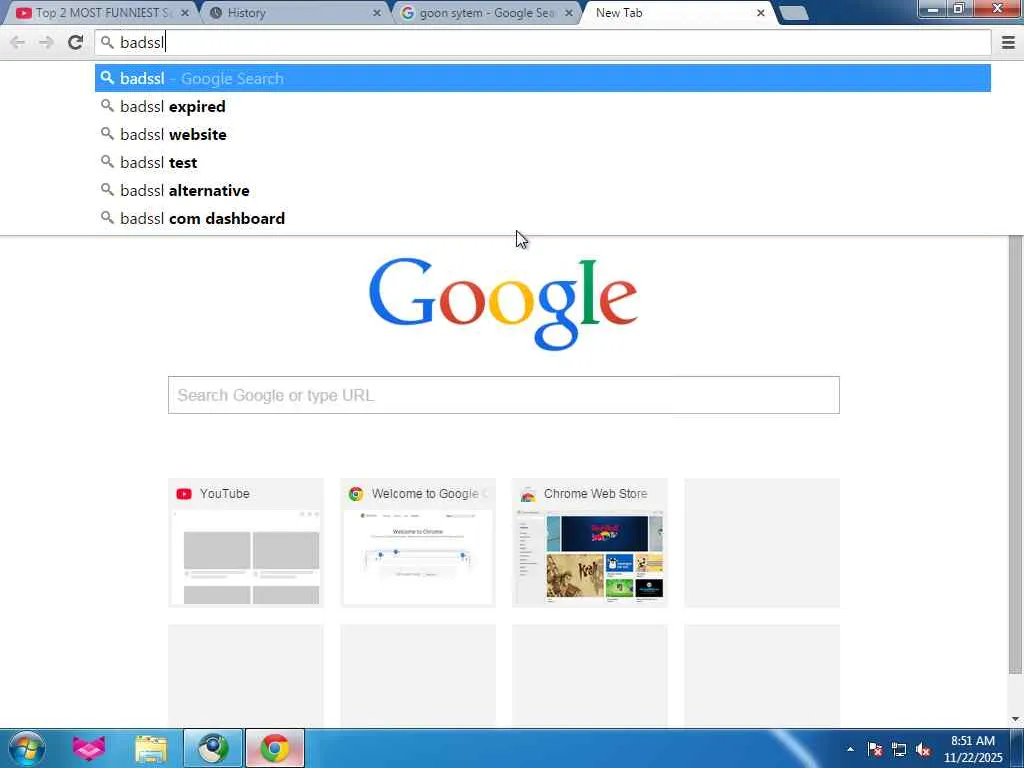Click the Chrome favicon on Welcome tile
Screen dimensions: 1024x768
tap(356, 494)
